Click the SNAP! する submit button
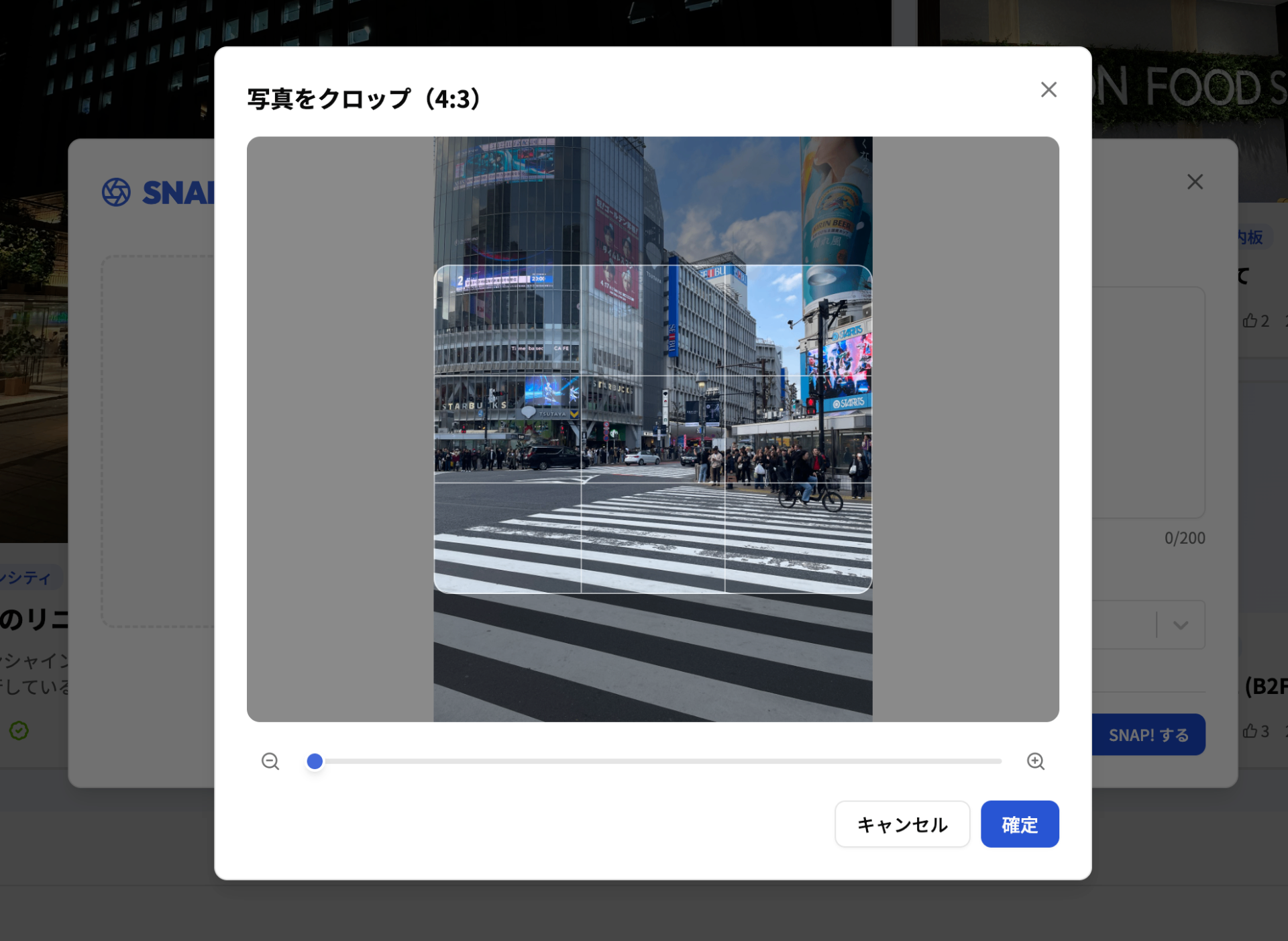 [x=1148, y=735]
